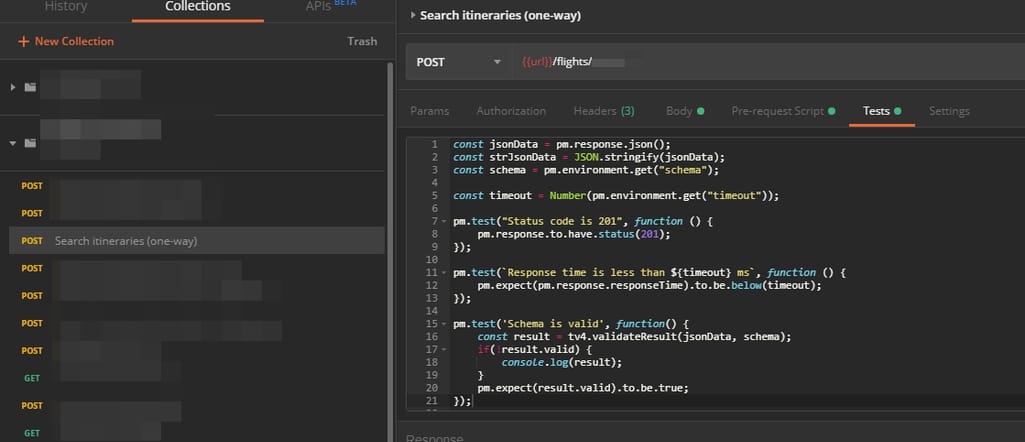Viewport: 1025px width, 442px height.
Task: Click the console.log(result) line
Action: [562, 362]
